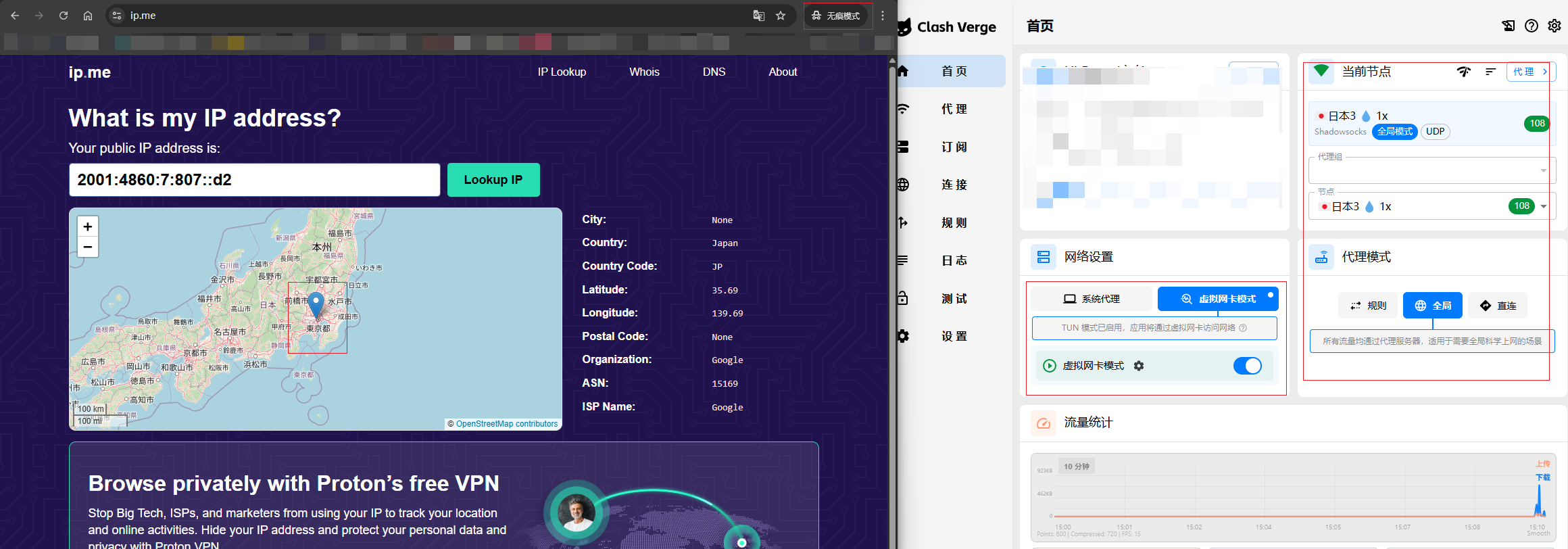Click the IP address input field

click(254, 180)
